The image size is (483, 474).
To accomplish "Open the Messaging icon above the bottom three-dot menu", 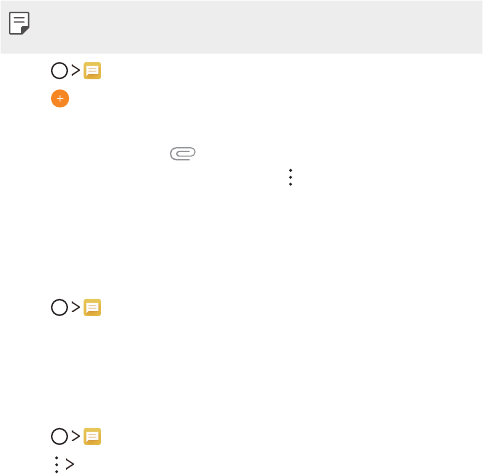I will 92,436.
